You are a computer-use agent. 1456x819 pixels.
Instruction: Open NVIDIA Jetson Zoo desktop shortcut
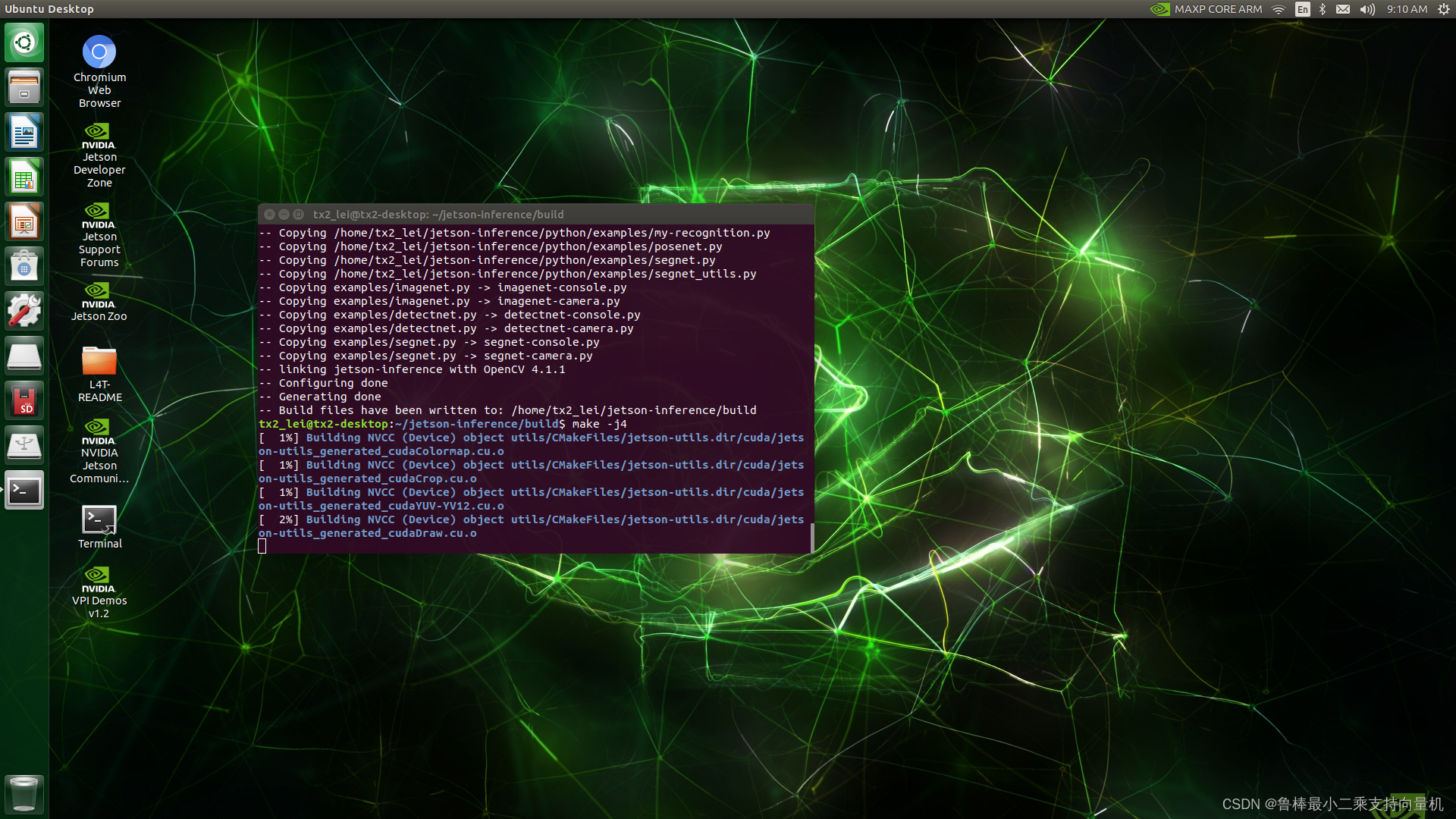click(x=99, y=301)
